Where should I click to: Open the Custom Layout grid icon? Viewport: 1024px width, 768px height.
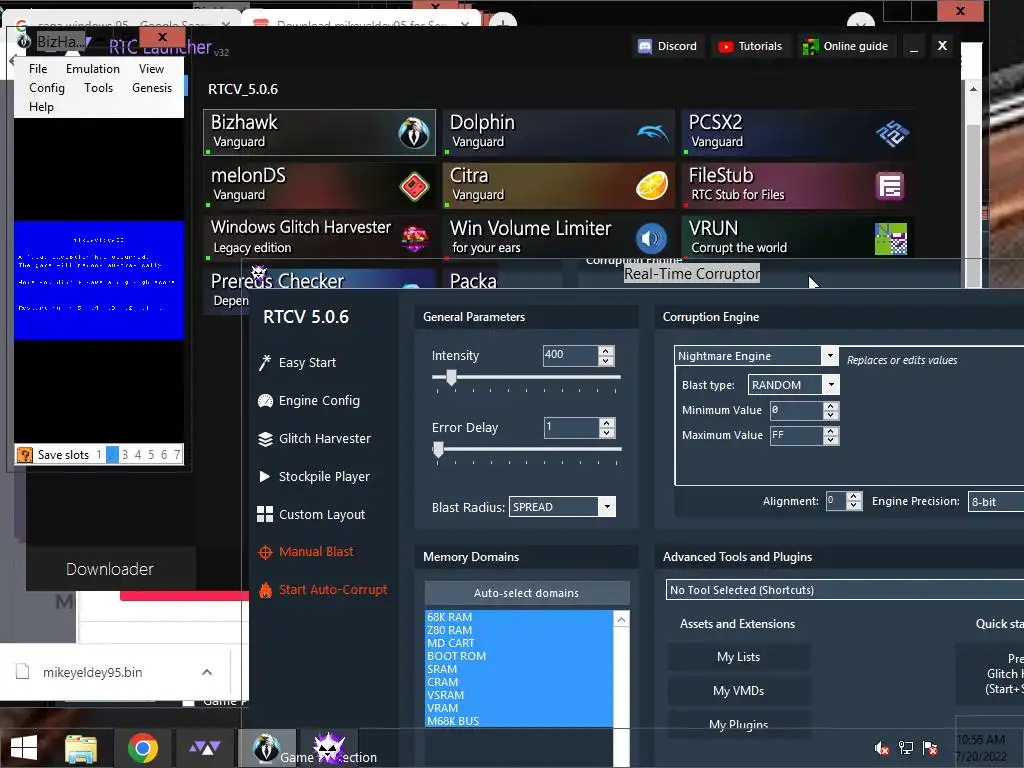(x=265, y=515)
